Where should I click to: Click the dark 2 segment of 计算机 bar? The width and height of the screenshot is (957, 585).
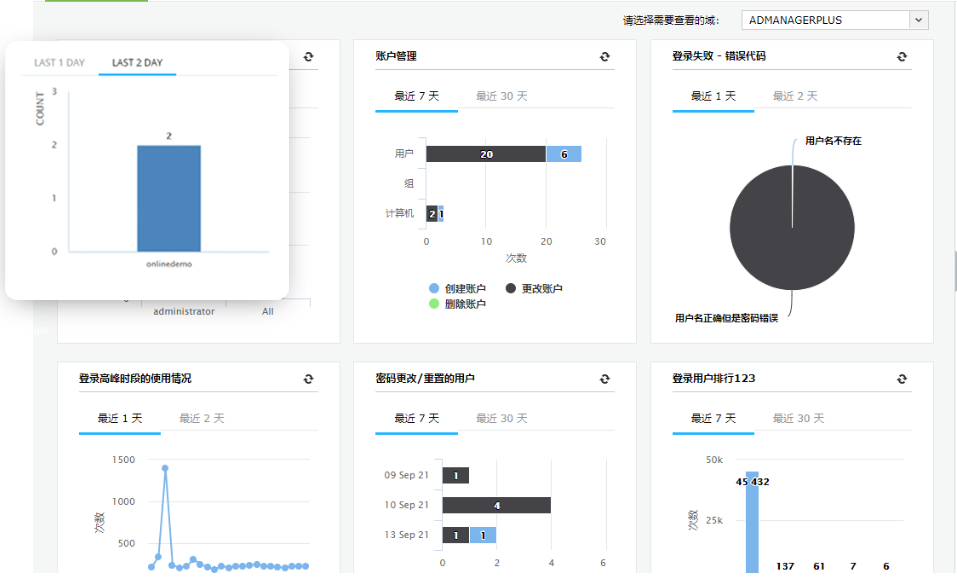(432, 214)
